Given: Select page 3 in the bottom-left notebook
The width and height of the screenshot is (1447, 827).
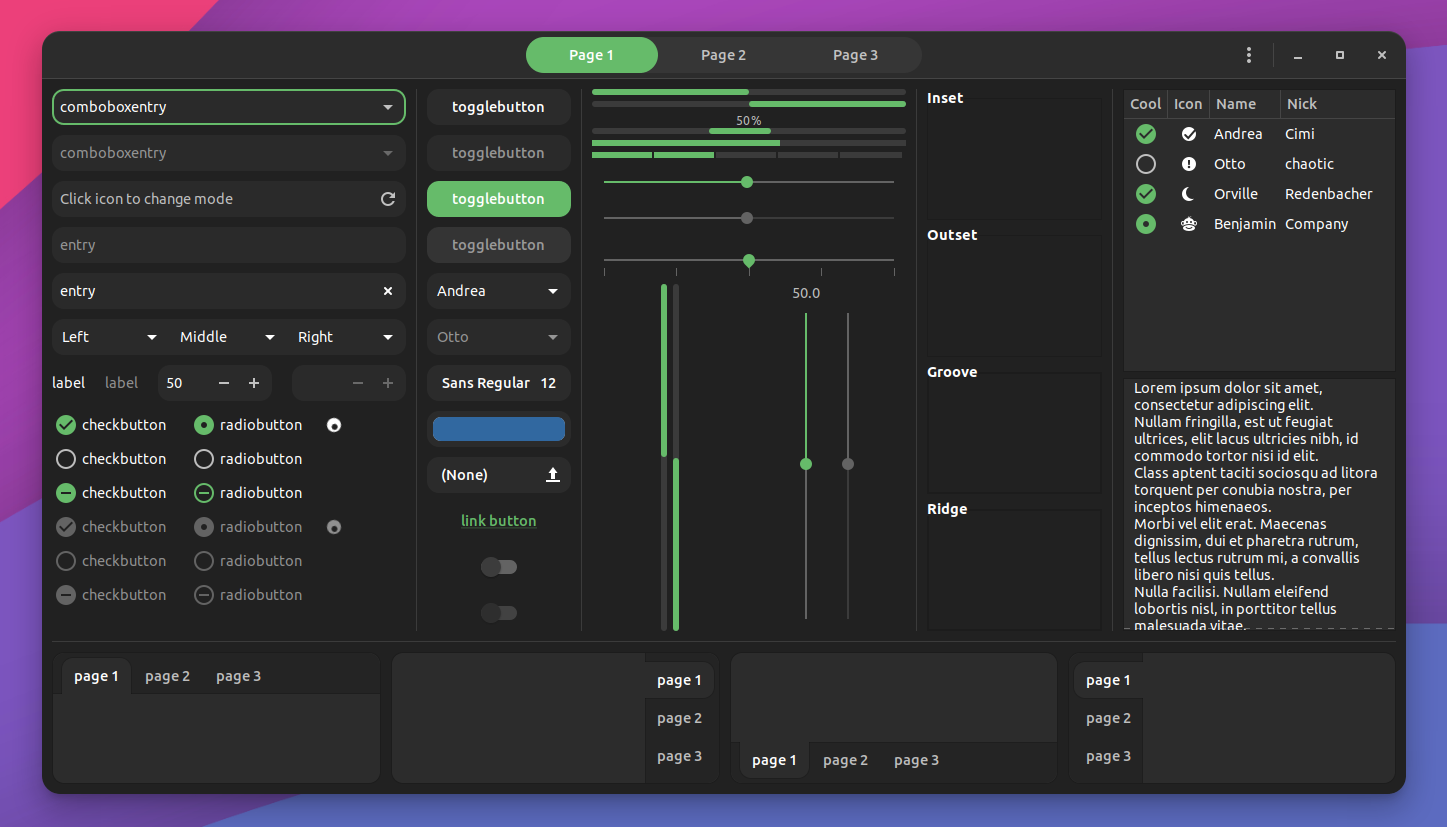Looking at the screenshot, I should click(238, 676).
